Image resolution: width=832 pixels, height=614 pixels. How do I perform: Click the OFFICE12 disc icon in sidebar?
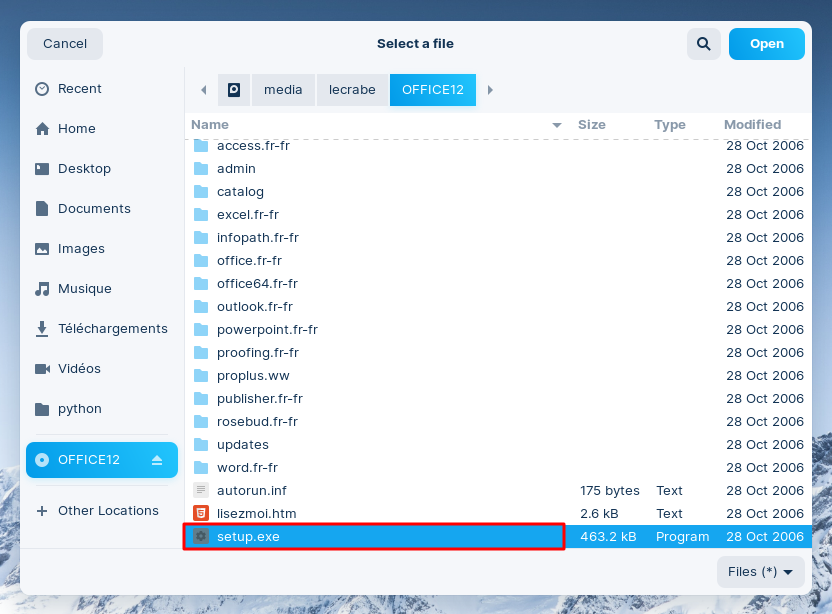point(42,460)
